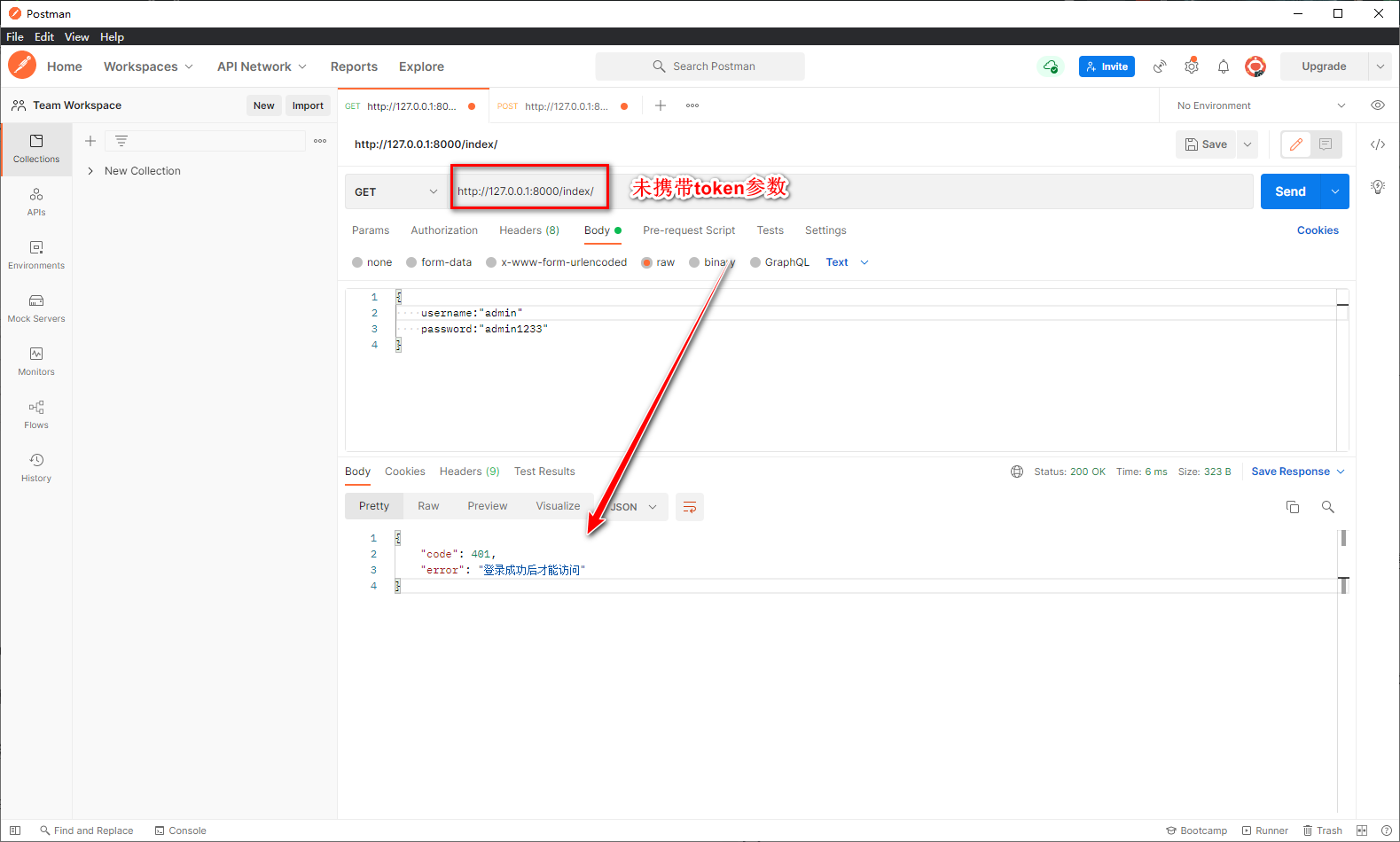
Task: Click the Invite button
Action: click(1107, 66)
